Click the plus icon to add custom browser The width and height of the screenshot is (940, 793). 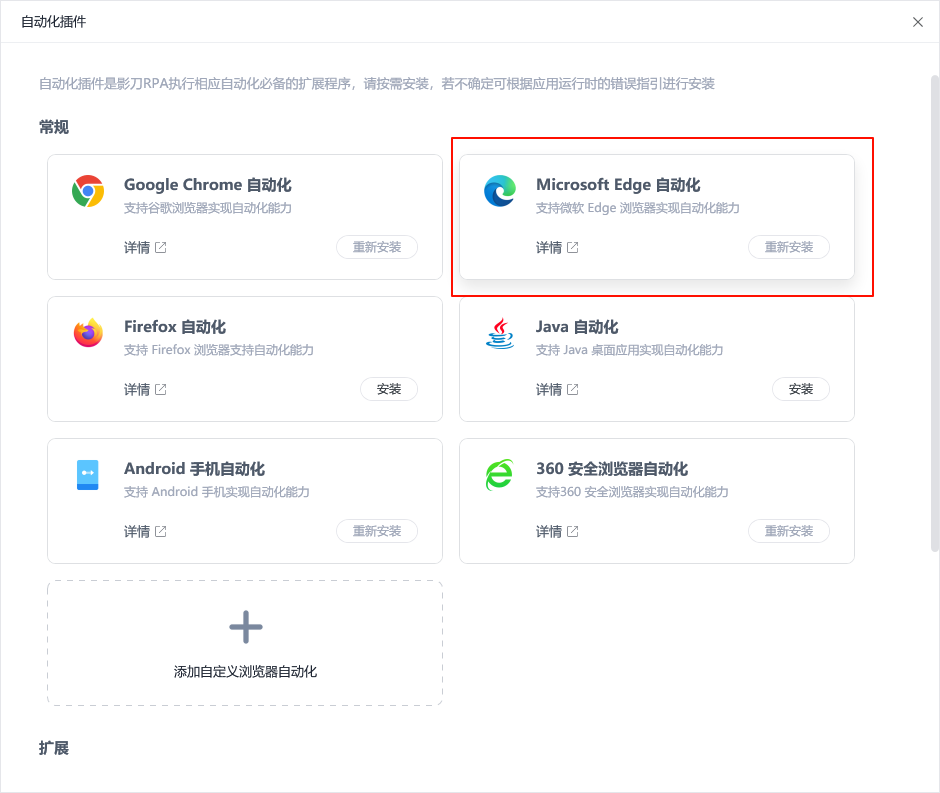tap(246, 627)
